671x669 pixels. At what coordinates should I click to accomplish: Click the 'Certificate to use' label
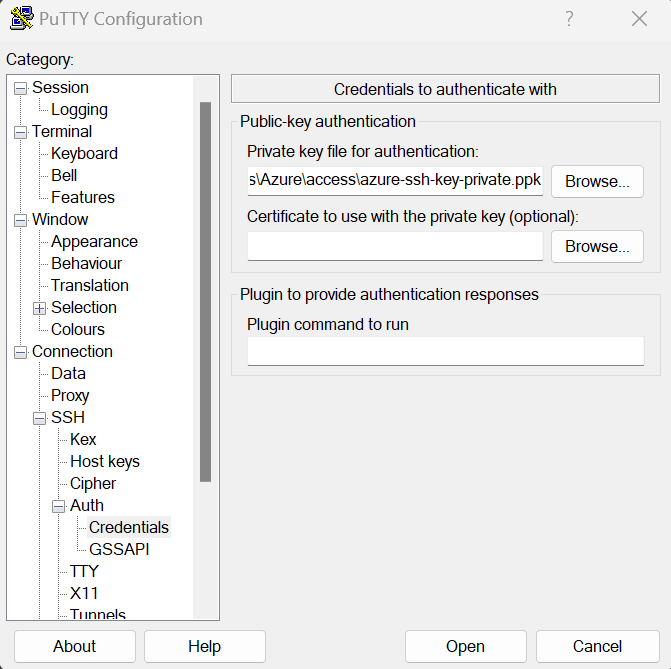pyautogui.click(x=413, y=217)
